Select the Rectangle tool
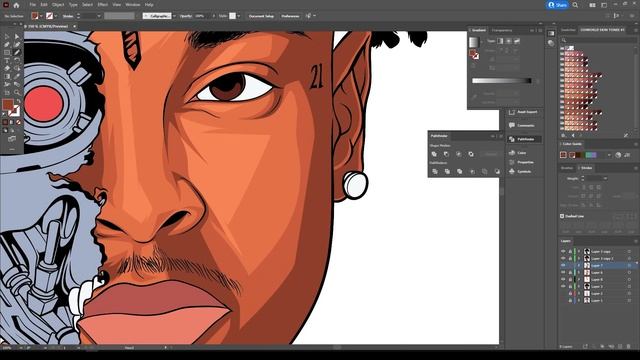Viewport: 640px width, 360px height. click(x=7, y=52)
